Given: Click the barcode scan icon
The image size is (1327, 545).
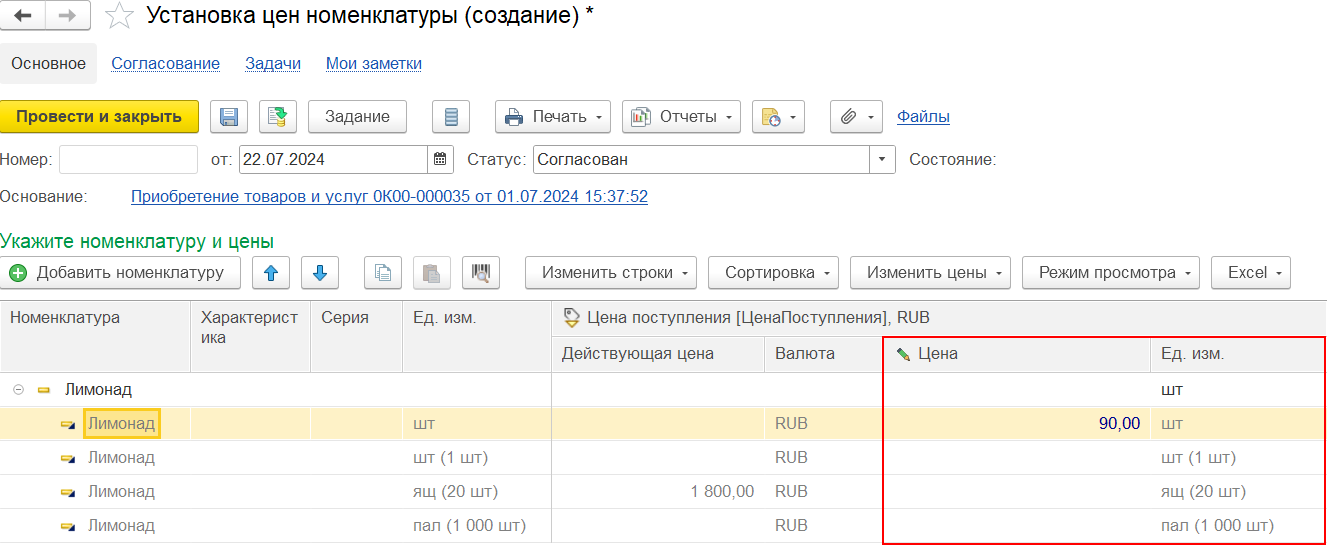Looking at the screenshot, I should tap(481, 273).
